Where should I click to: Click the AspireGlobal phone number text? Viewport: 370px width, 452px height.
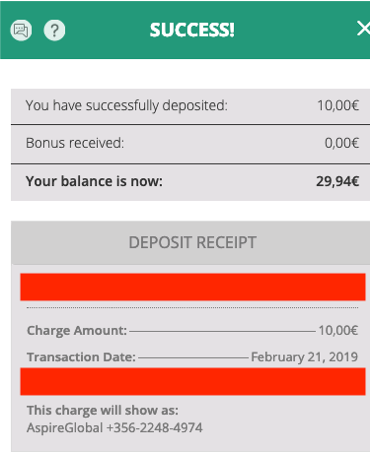[x=115, y=428]
